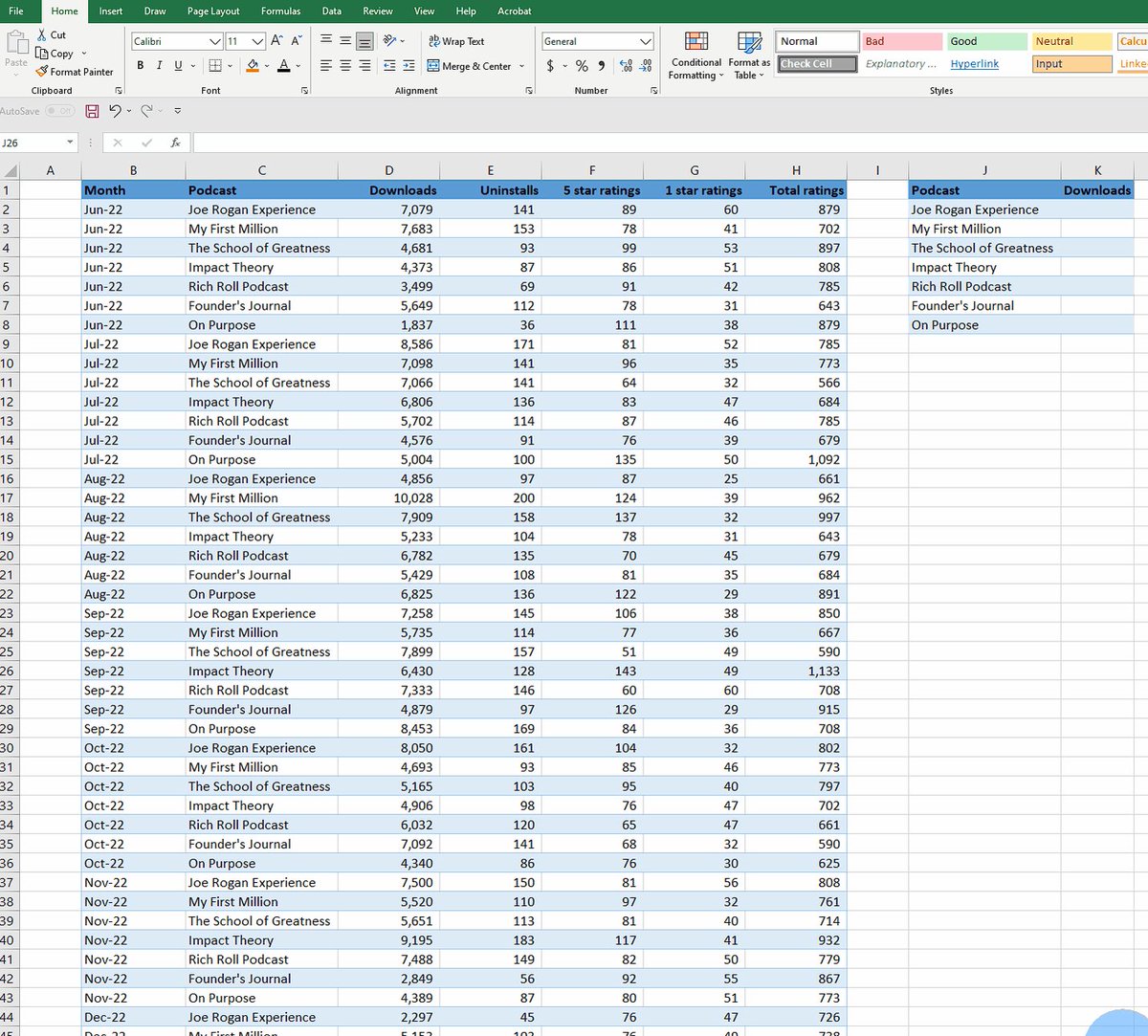Apply percent style
Screen dimensions: 1148x1036
[582, 66]
